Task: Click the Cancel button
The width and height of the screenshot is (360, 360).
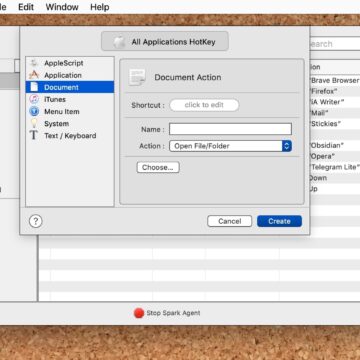Action: point(230,221)
